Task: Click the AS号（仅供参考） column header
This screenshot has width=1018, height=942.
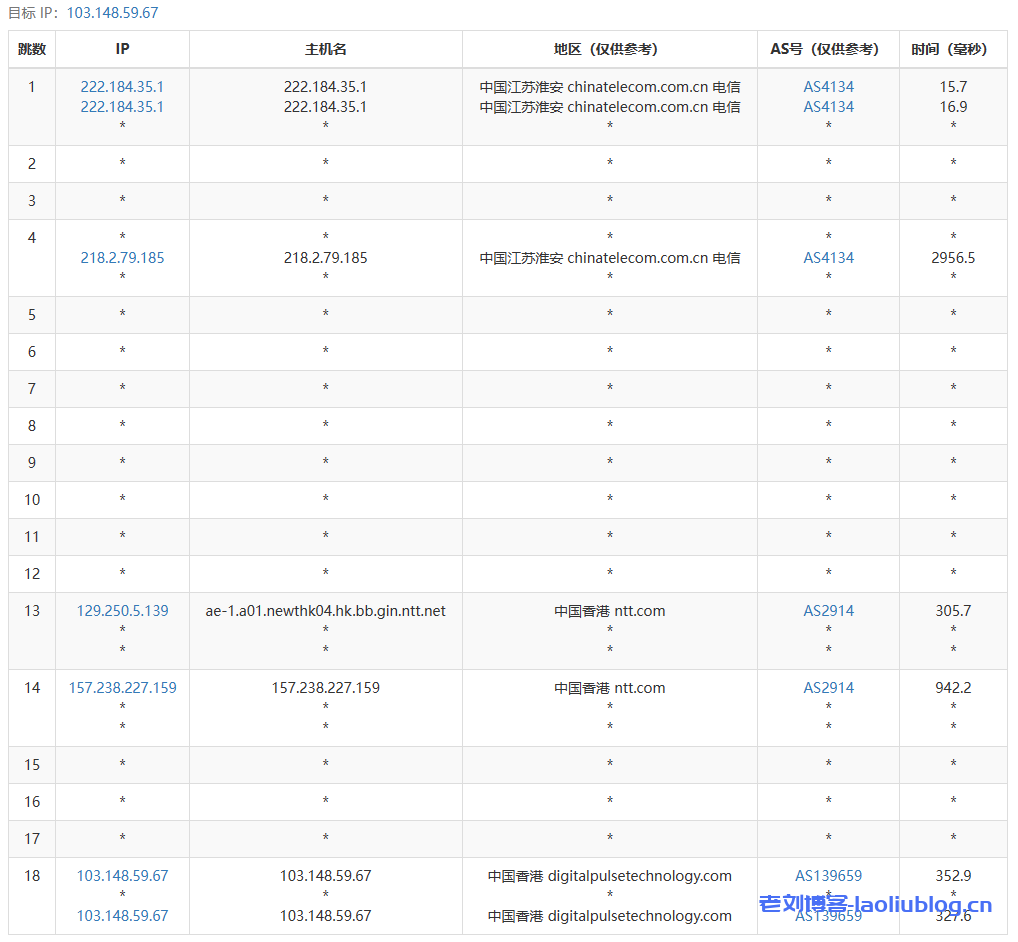Action: [x=828, y=49]
